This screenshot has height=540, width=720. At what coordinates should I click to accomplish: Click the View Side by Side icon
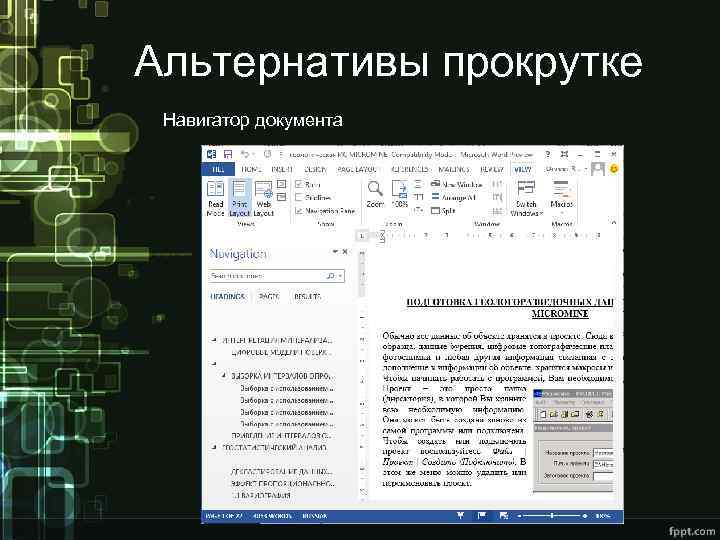tap(497, 184)
